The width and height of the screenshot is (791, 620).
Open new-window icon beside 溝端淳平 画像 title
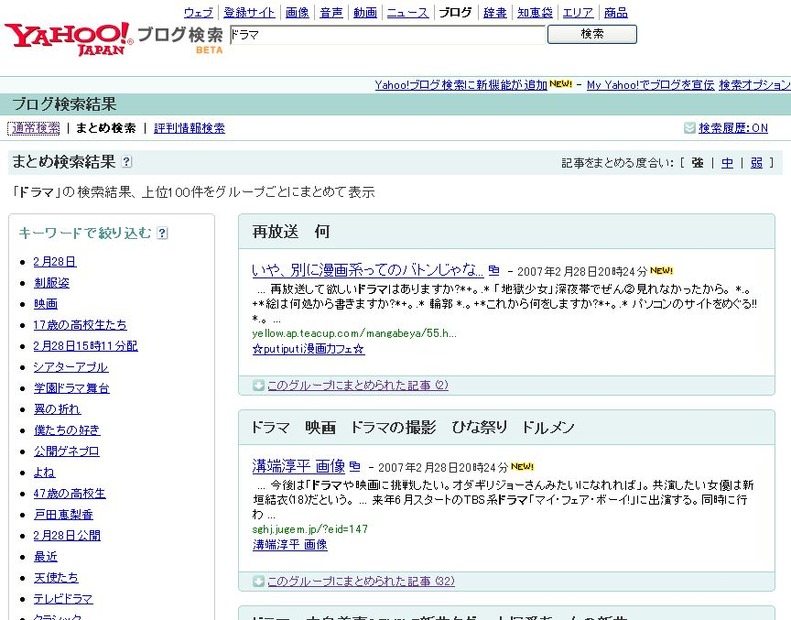[x=355, y=467]
